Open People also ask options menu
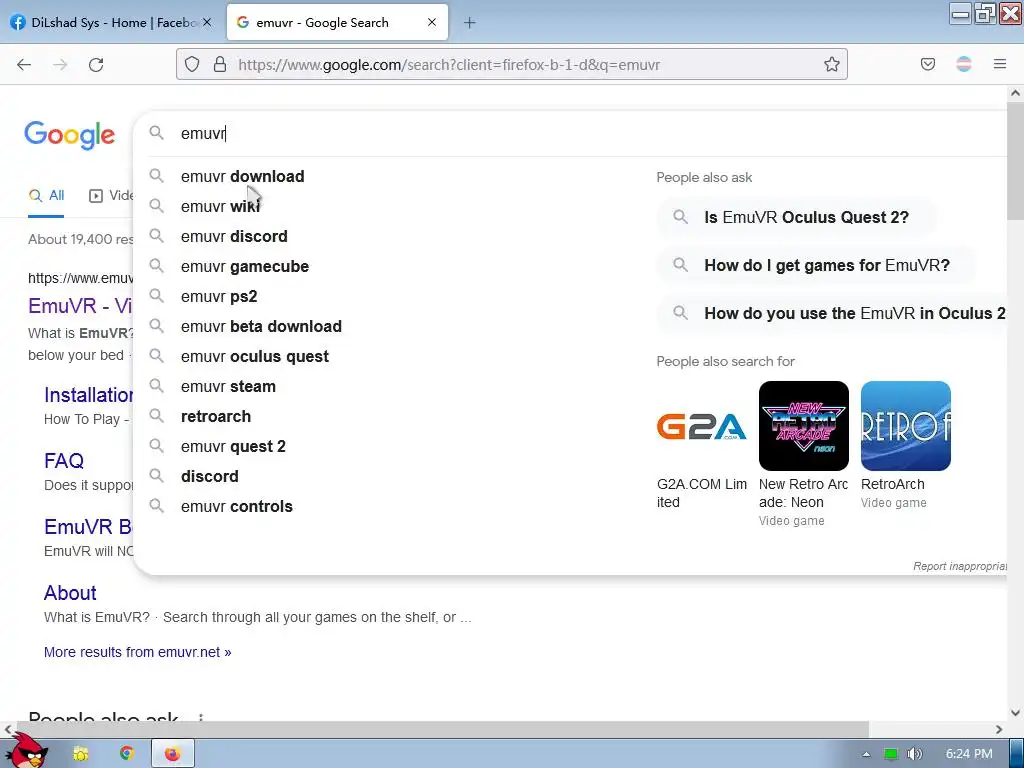1024x768 pixels. [200, 717]
